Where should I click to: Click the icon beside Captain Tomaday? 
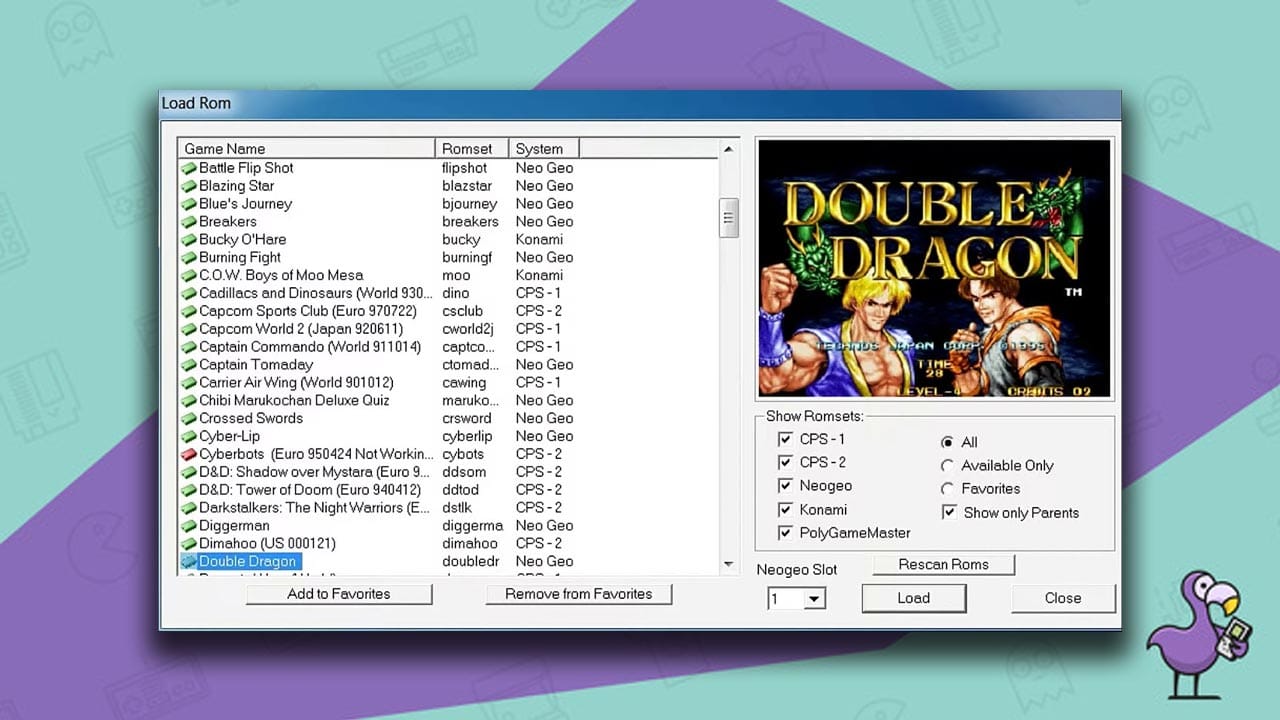click(188, 365)
